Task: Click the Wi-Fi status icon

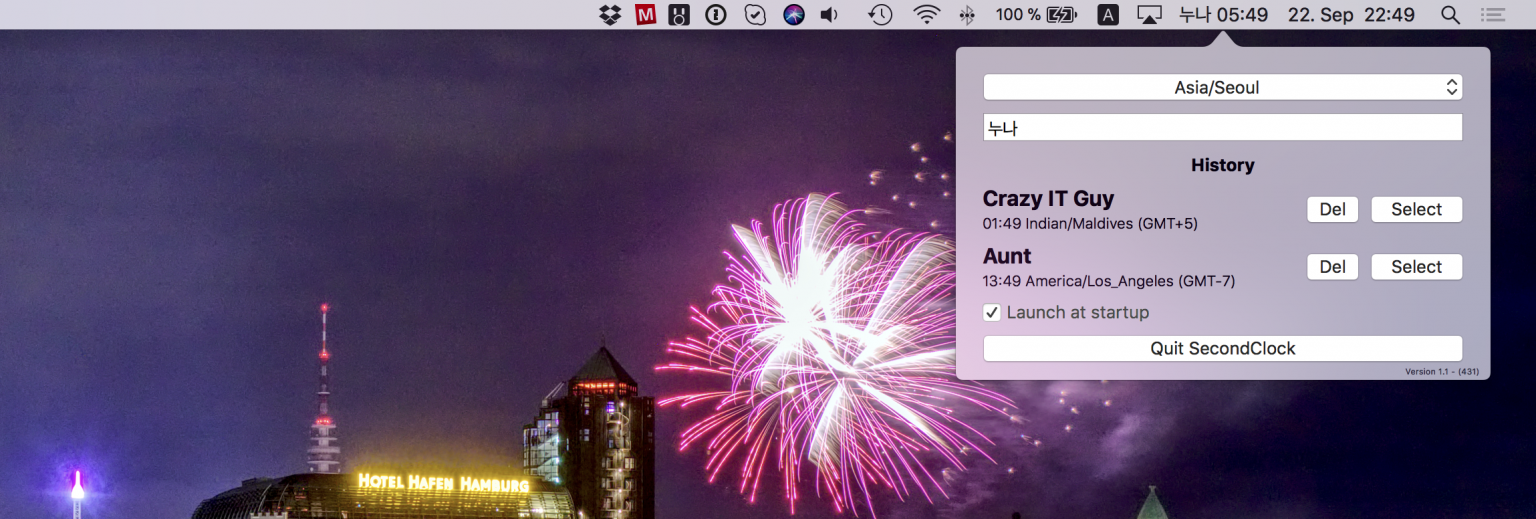Action: tap(927, 15)
